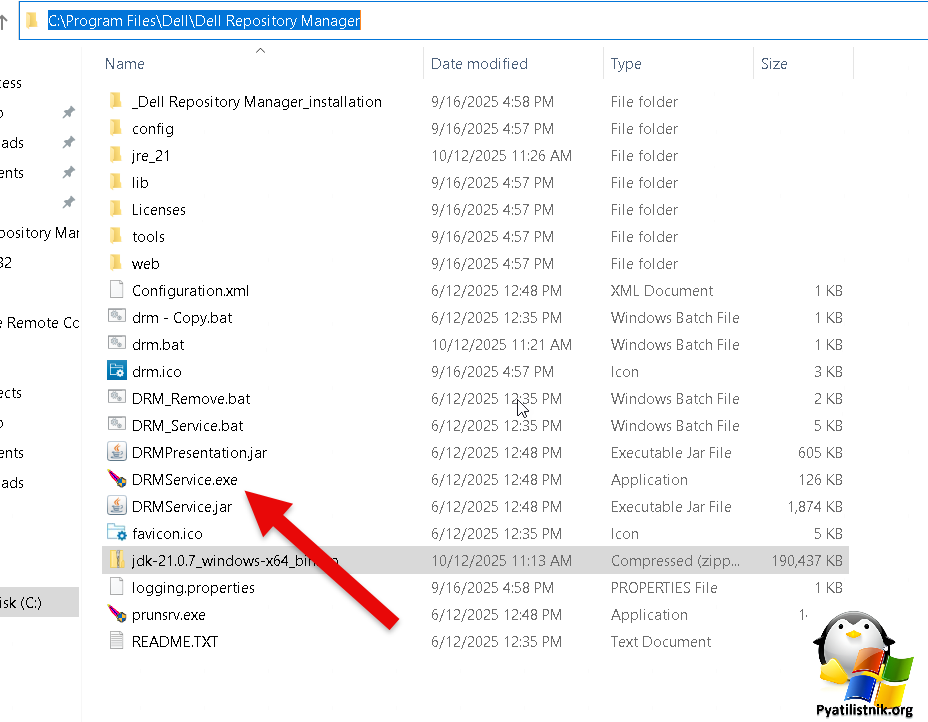Select the favicon.ico file icon
Screen dimensions: 928x722
pos(117,534)
